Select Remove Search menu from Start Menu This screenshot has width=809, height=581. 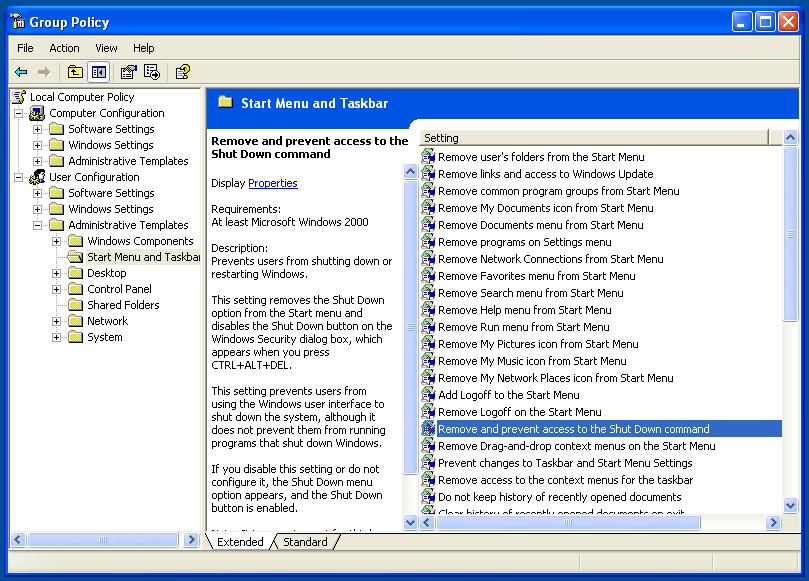(530, 293)
